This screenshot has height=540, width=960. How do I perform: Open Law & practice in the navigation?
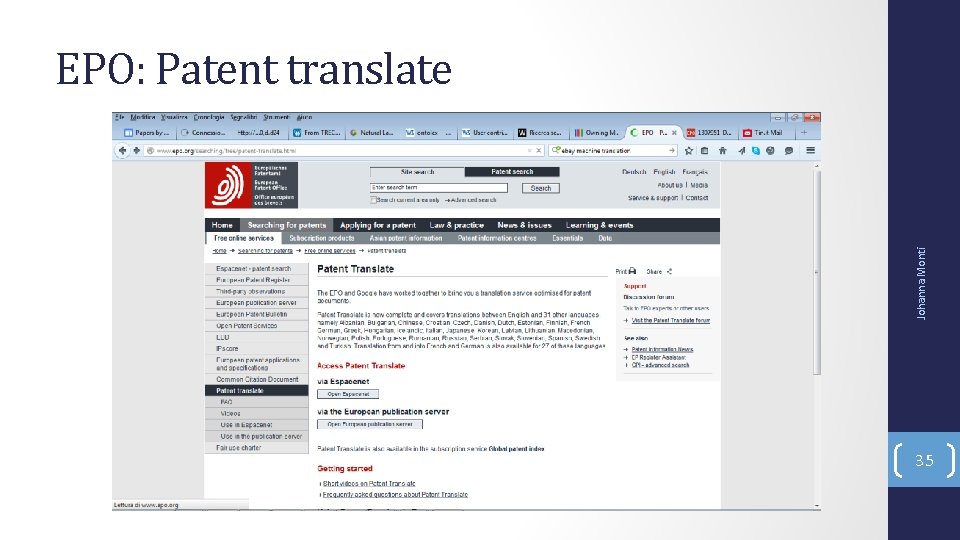point(457,225)
